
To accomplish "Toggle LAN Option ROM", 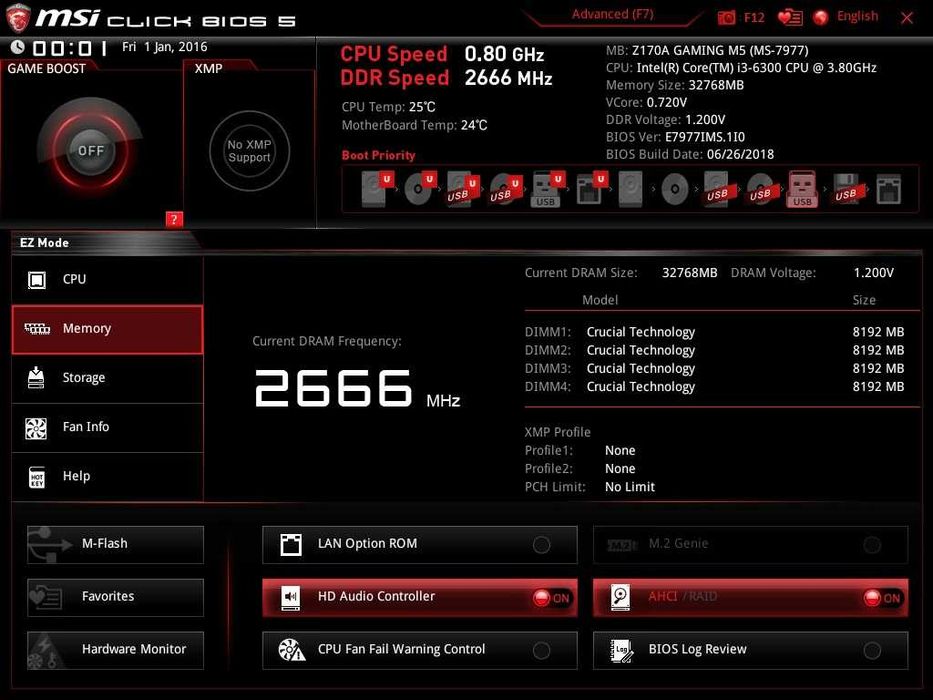I will coord(419,544).
